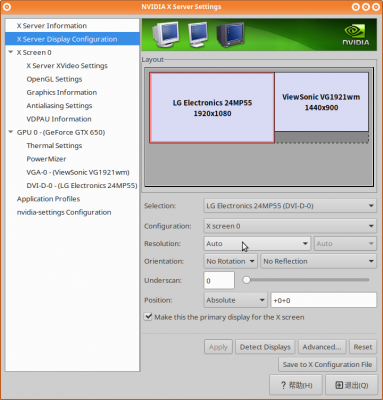Click the position offset +0+0 field
Image resolution: width=383 pixels, height=400 pixels.
click(x=324, y=300)
